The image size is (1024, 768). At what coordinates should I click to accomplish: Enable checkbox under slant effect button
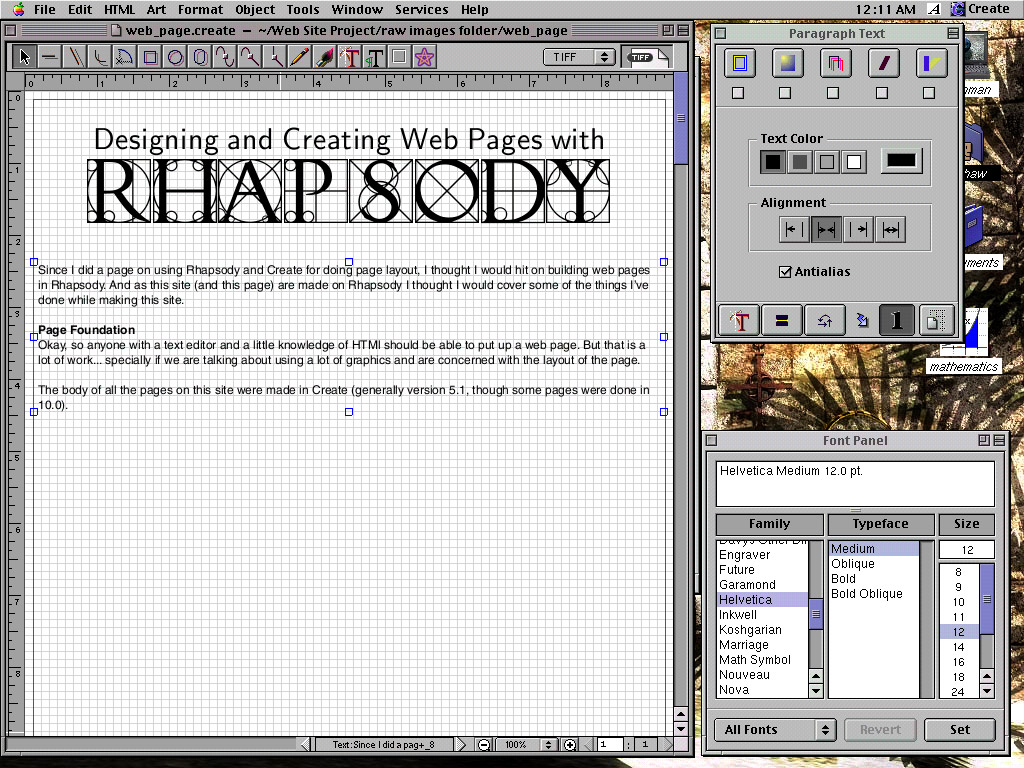(882, 93)
